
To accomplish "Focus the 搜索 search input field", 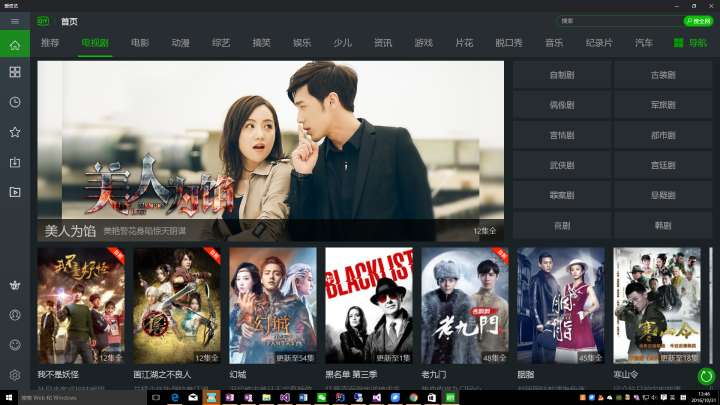I will (x=620, y=21).
